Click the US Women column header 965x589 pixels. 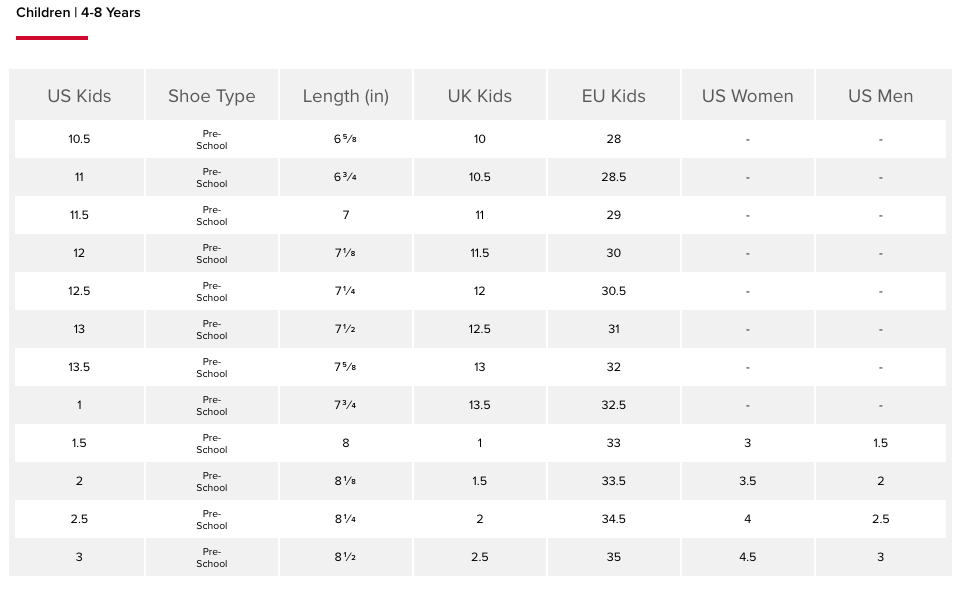(748, 96)
